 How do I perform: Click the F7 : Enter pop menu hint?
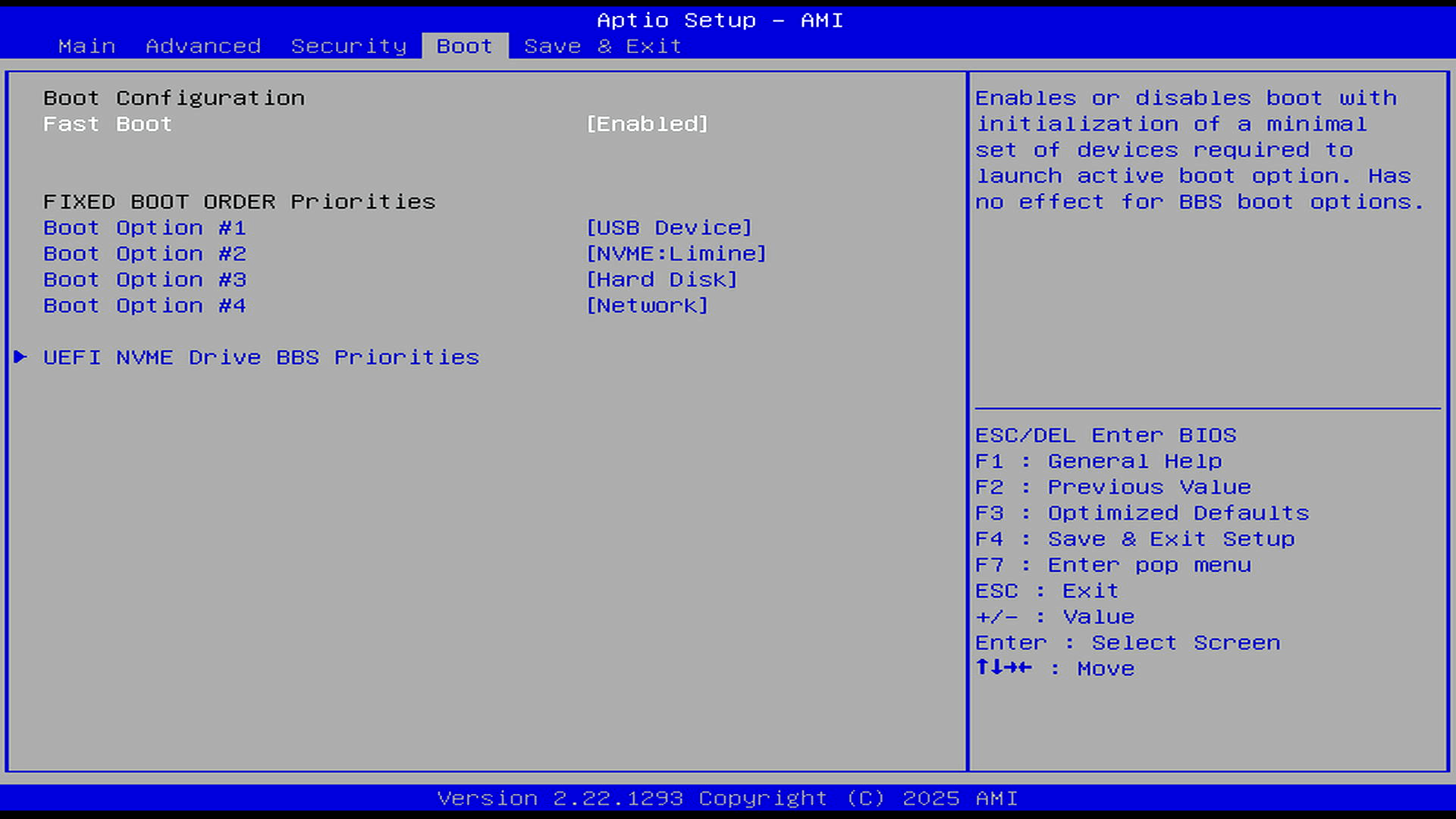click(1113, 565)
